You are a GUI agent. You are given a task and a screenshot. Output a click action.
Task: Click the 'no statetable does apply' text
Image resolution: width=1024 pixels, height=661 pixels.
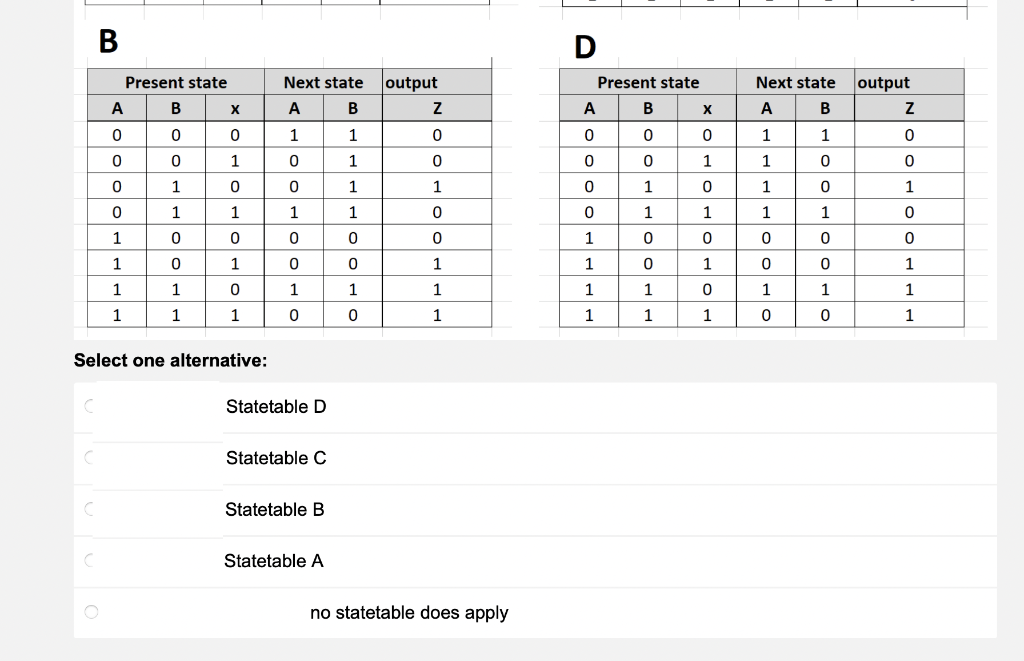pos(409,612)
